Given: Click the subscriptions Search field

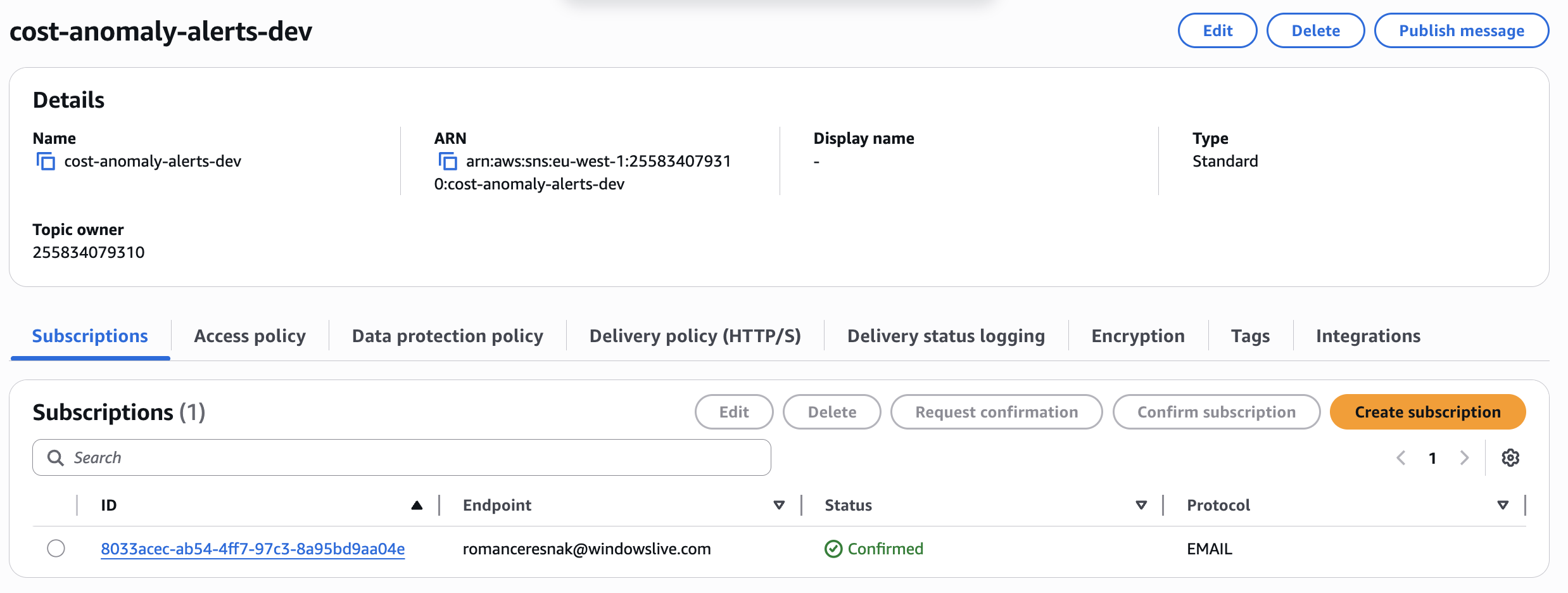Looking at the screenshot, I should point(401,457).
